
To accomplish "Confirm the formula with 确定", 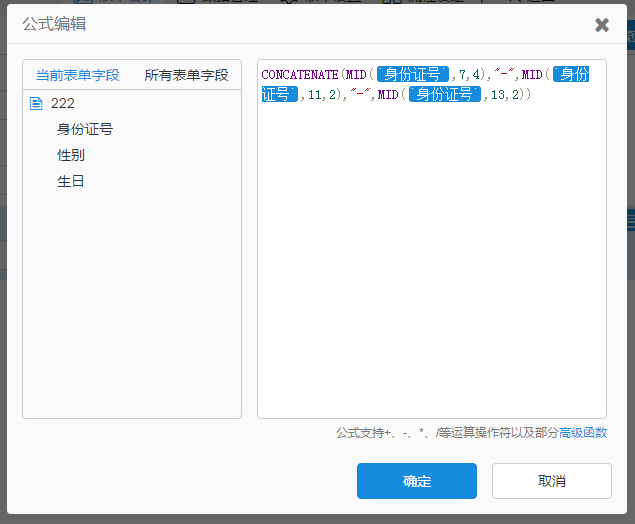I will [x=416, y=481].
